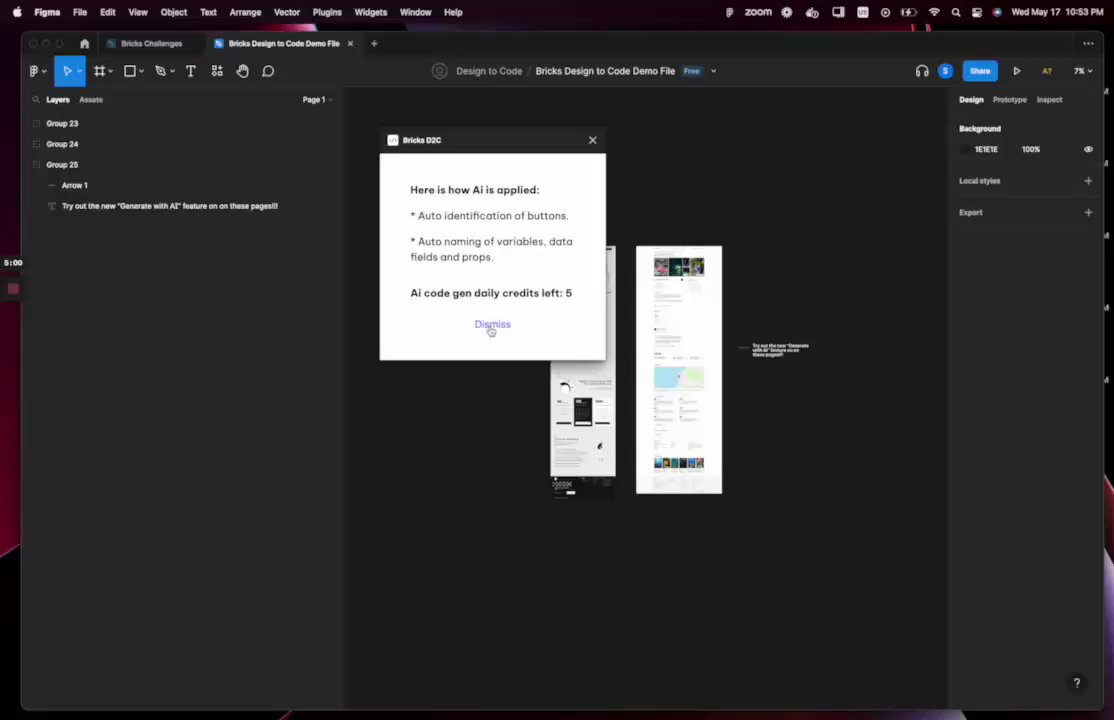Open the Resources components tool
1114x720 pixels.
217,71
